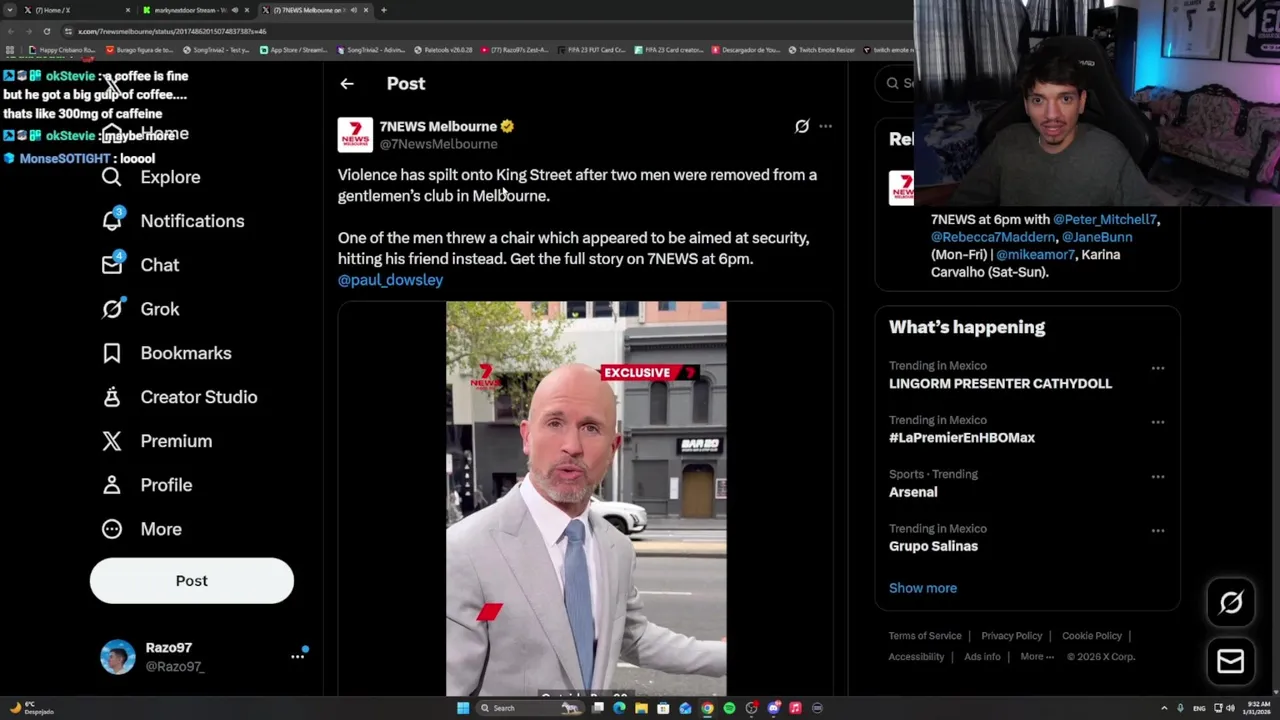Open the @paul_dowsley mention link
This screenshot has height=720, width=1280.
pyautogui.click(x=390, y=280)
